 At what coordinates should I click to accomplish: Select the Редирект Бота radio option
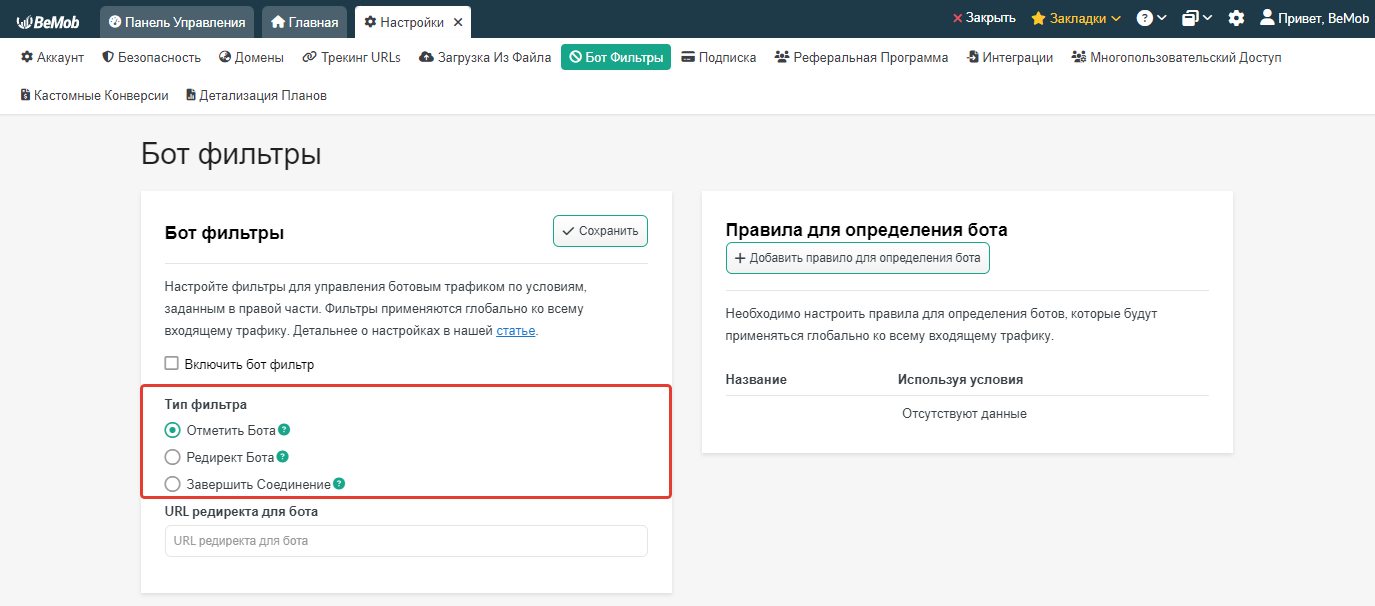(173, 457)
